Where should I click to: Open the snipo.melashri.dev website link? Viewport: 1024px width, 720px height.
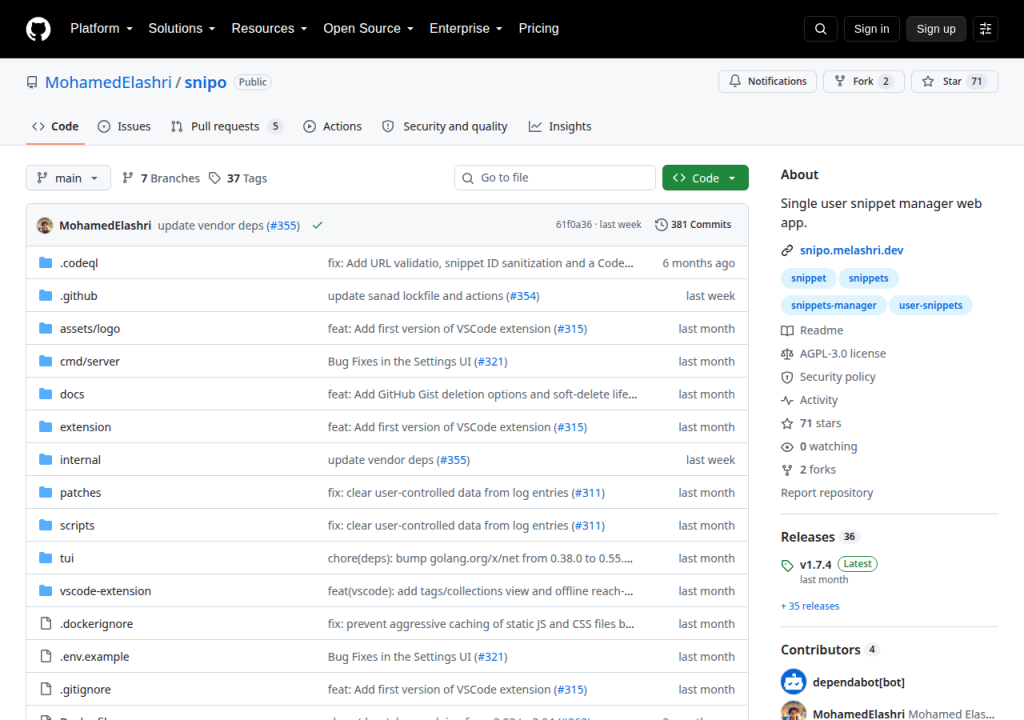pos(852,250)
